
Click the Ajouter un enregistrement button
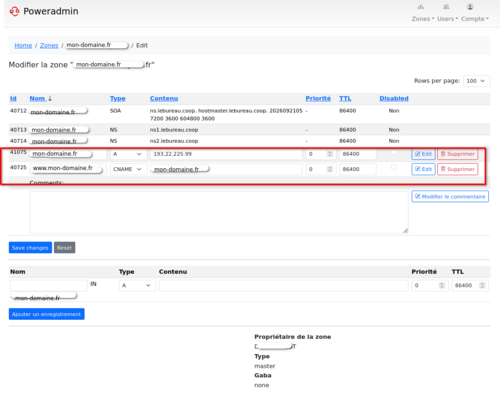pos(47,314)
